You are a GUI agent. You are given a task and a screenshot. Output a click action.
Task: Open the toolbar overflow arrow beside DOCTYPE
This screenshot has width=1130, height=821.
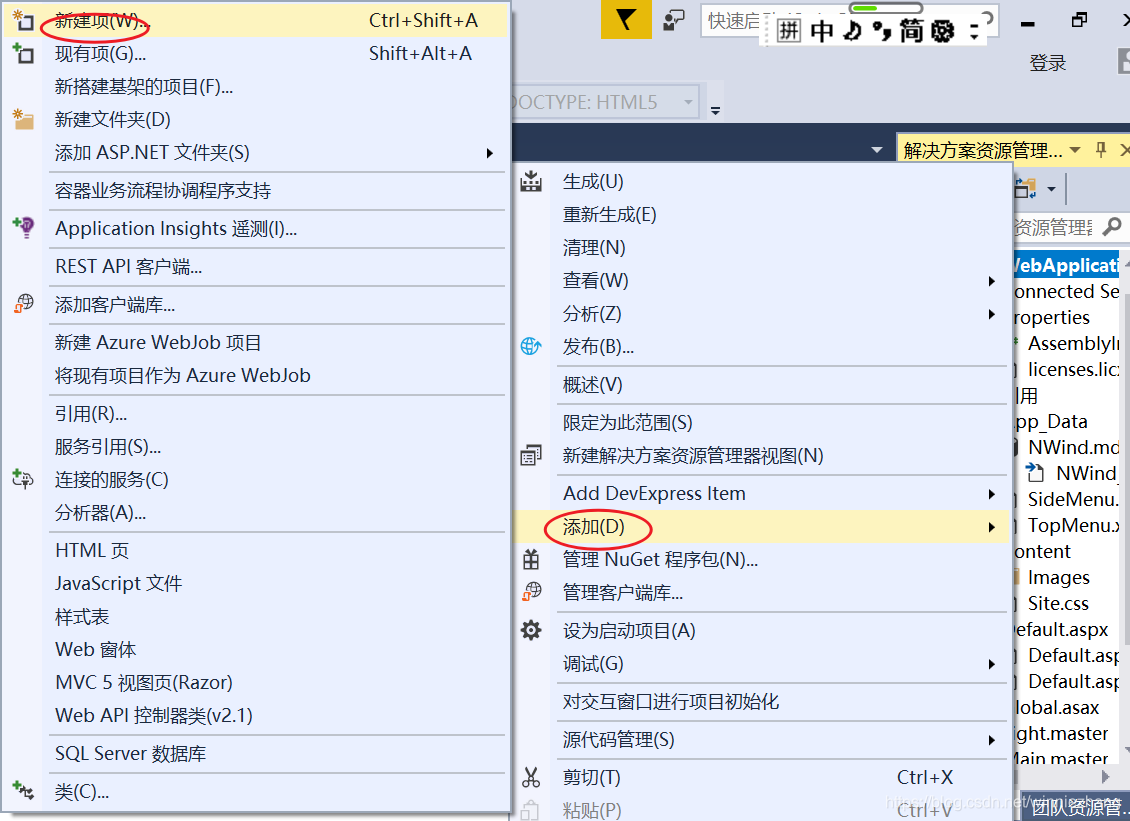tap(715, 110)
